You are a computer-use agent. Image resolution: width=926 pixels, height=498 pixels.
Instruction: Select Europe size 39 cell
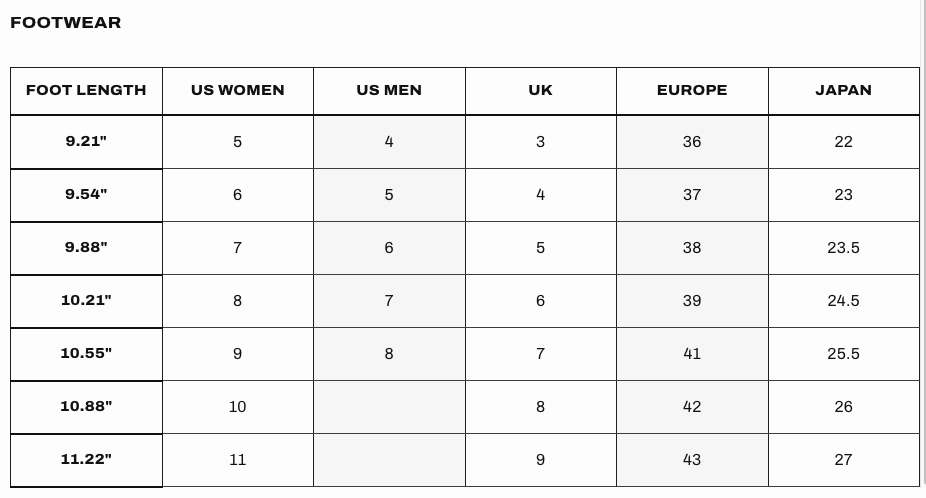pyautogui.click(x=692, y=301)
